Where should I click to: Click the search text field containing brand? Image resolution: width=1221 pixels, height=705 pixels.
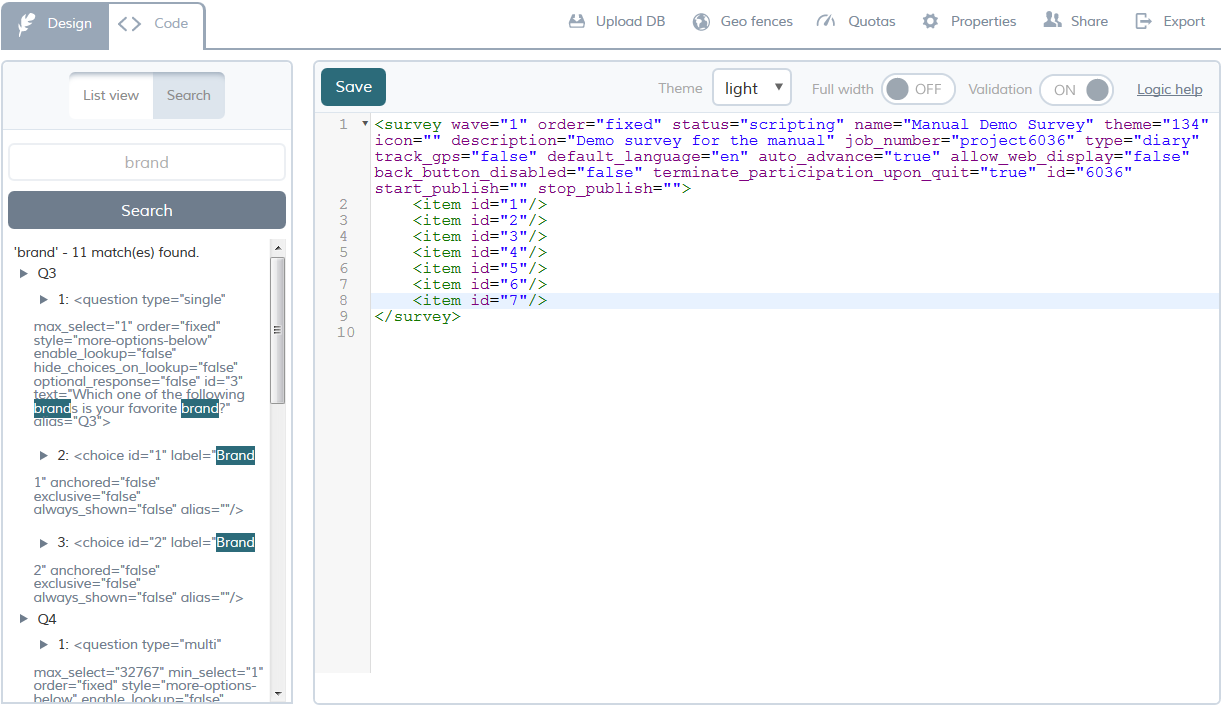[x=147, y=162]
